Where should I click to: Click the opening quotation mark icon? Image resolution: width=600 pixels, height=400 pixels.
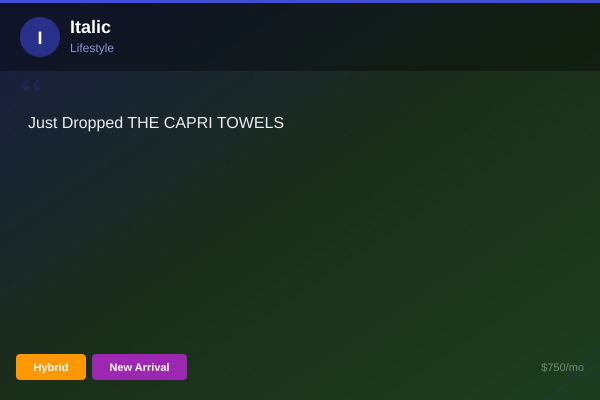pos(31,88)
